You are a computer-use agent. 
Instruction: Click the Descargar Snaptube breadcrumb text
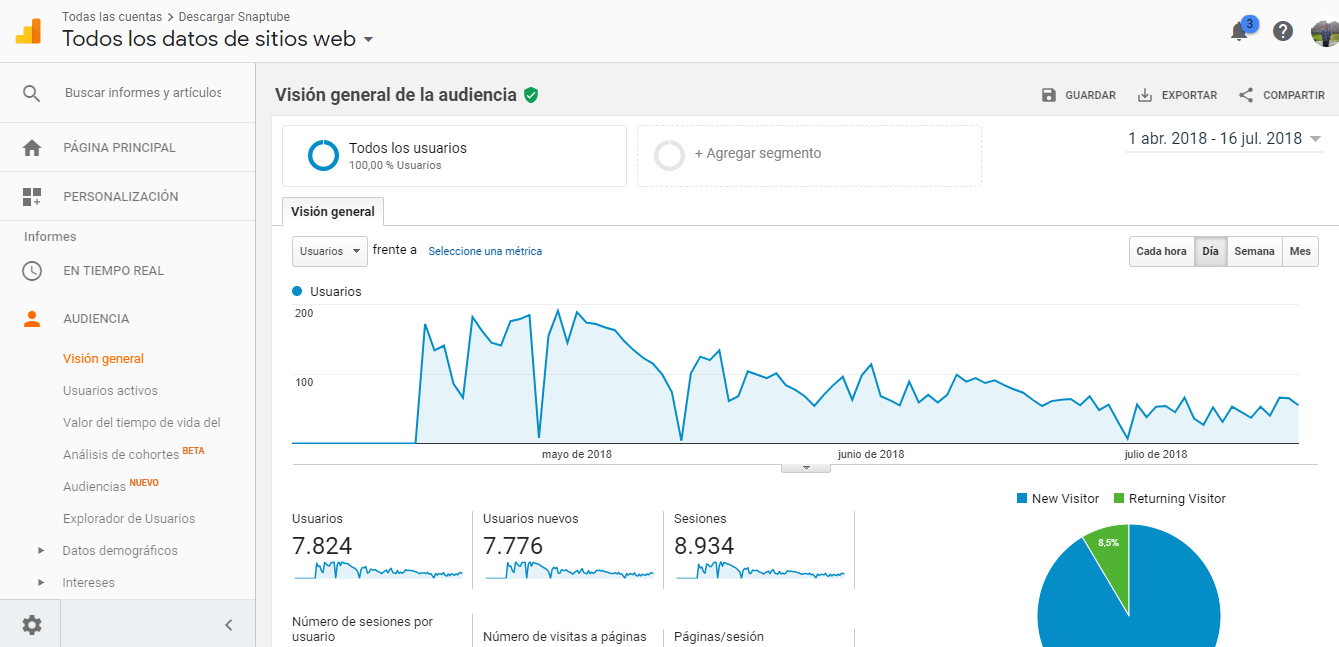click(x=235, y=17)
